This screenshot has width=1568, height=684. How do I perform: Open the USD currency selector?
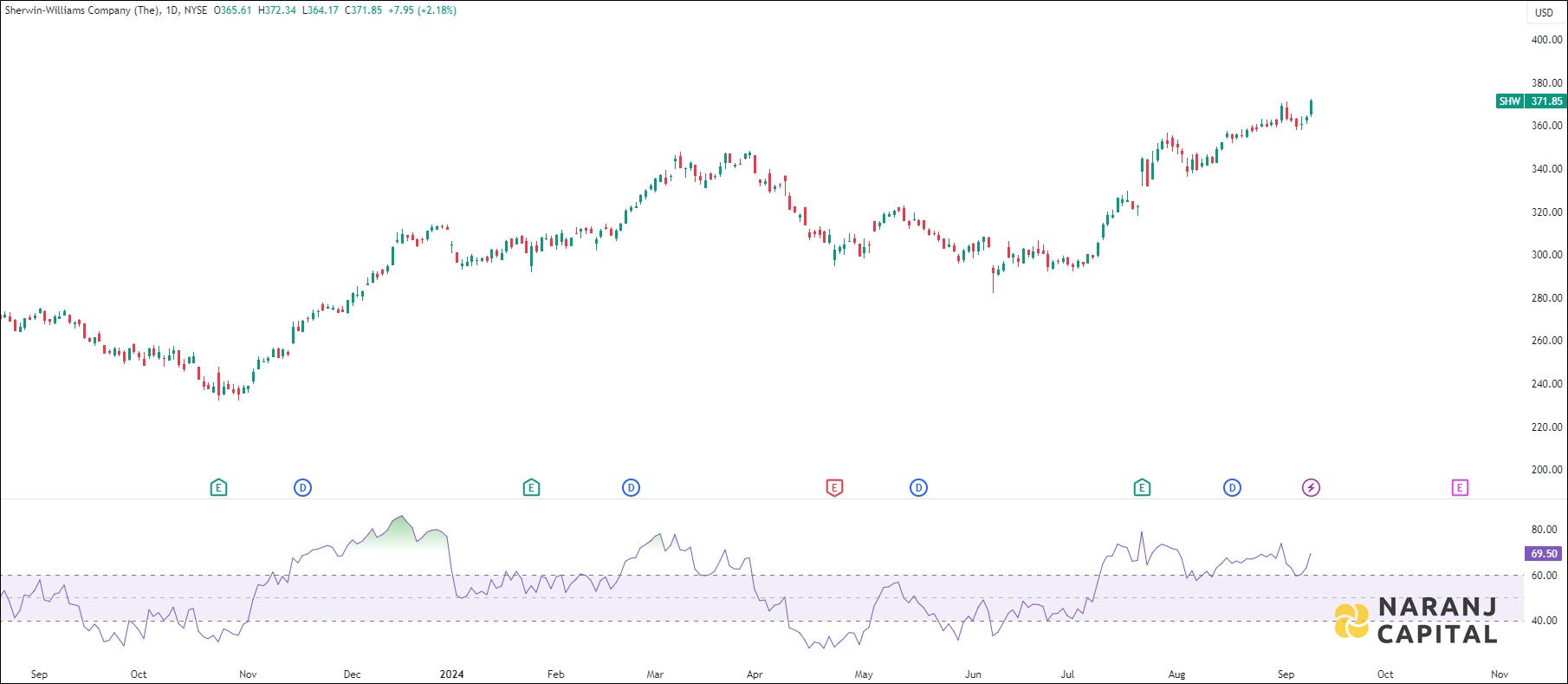tap(1544, 12)
